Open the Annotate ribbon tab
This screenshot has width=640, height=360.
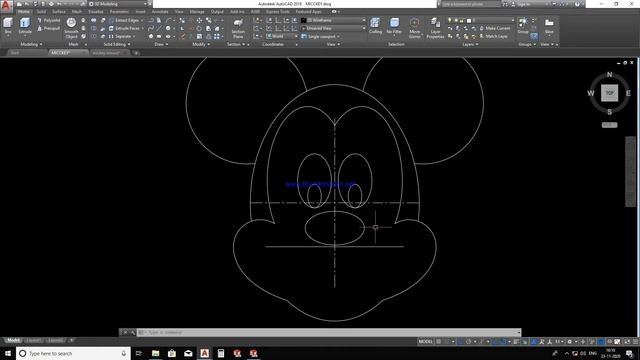point(160,12)
